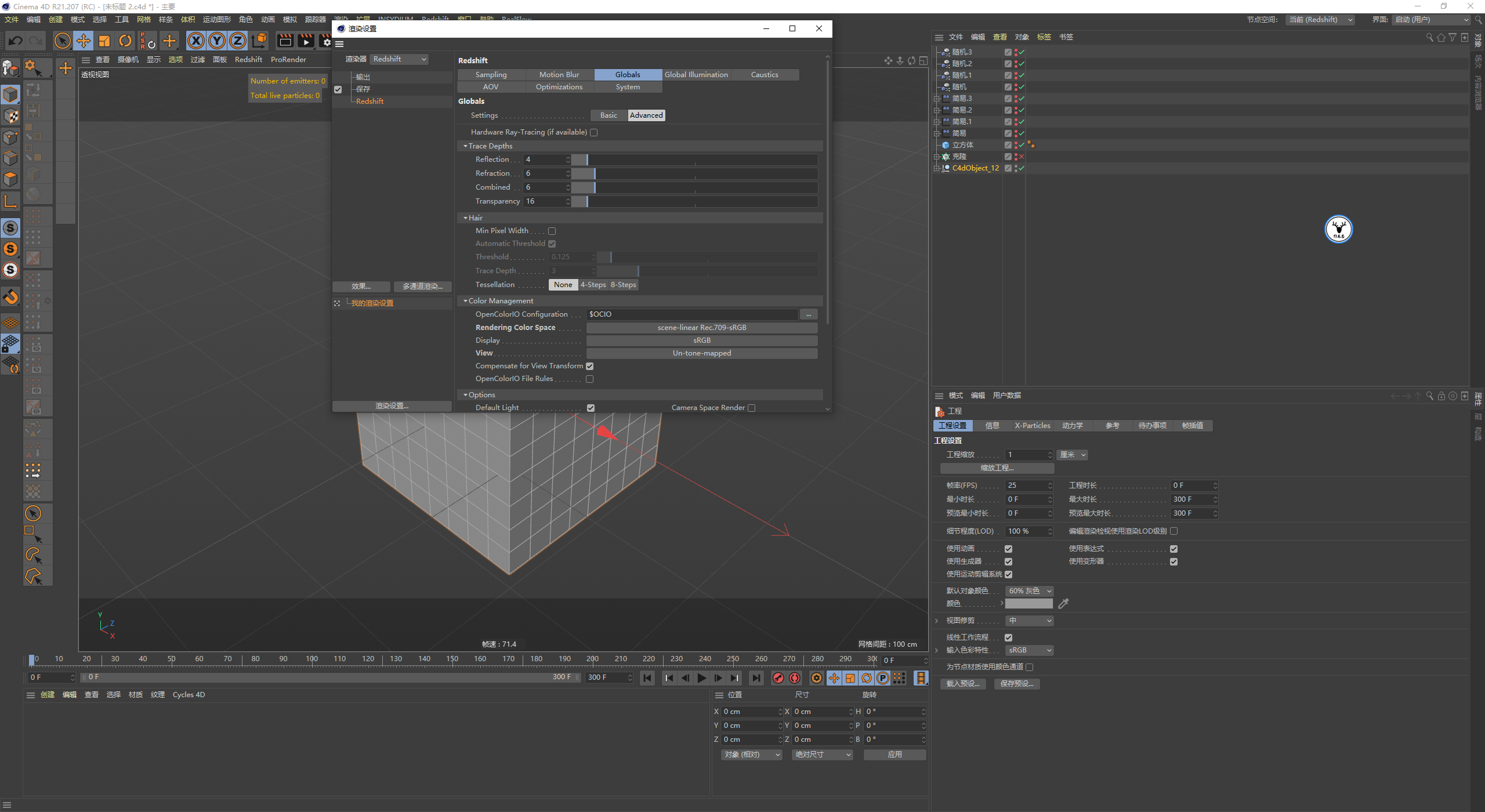
Task: Click the Scale tool icon
Action: click(x=105, y=41)
